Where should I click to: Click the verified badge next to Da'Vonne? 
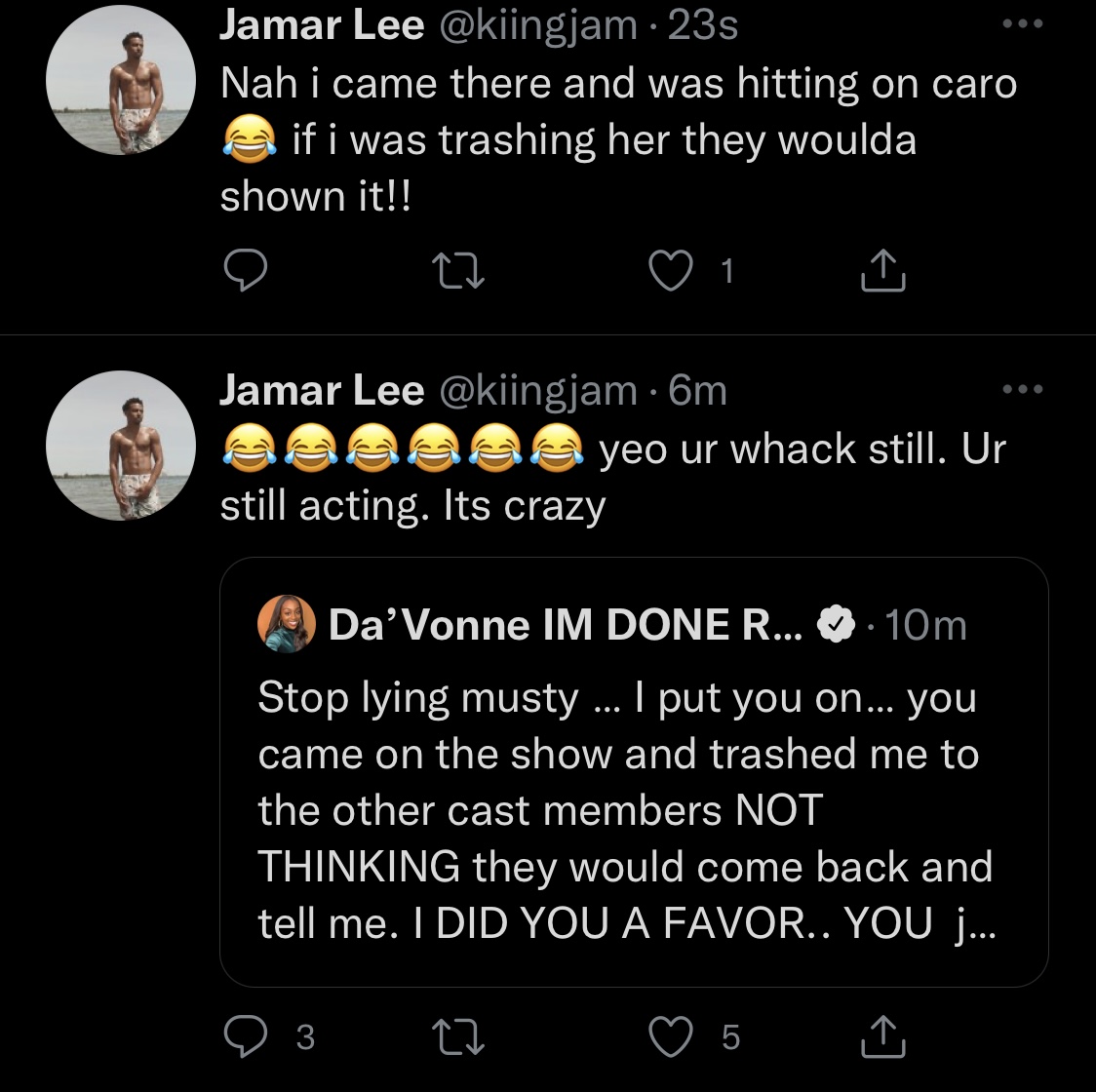click(x=836, y=624)
